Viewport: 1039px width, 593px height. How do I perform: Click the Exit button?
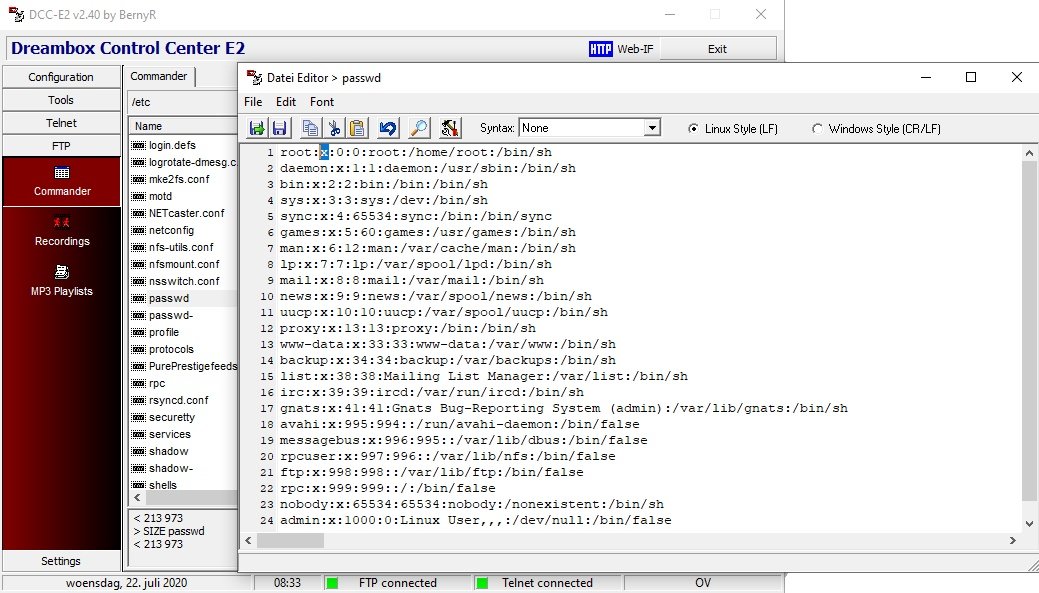tap(717, 49)
